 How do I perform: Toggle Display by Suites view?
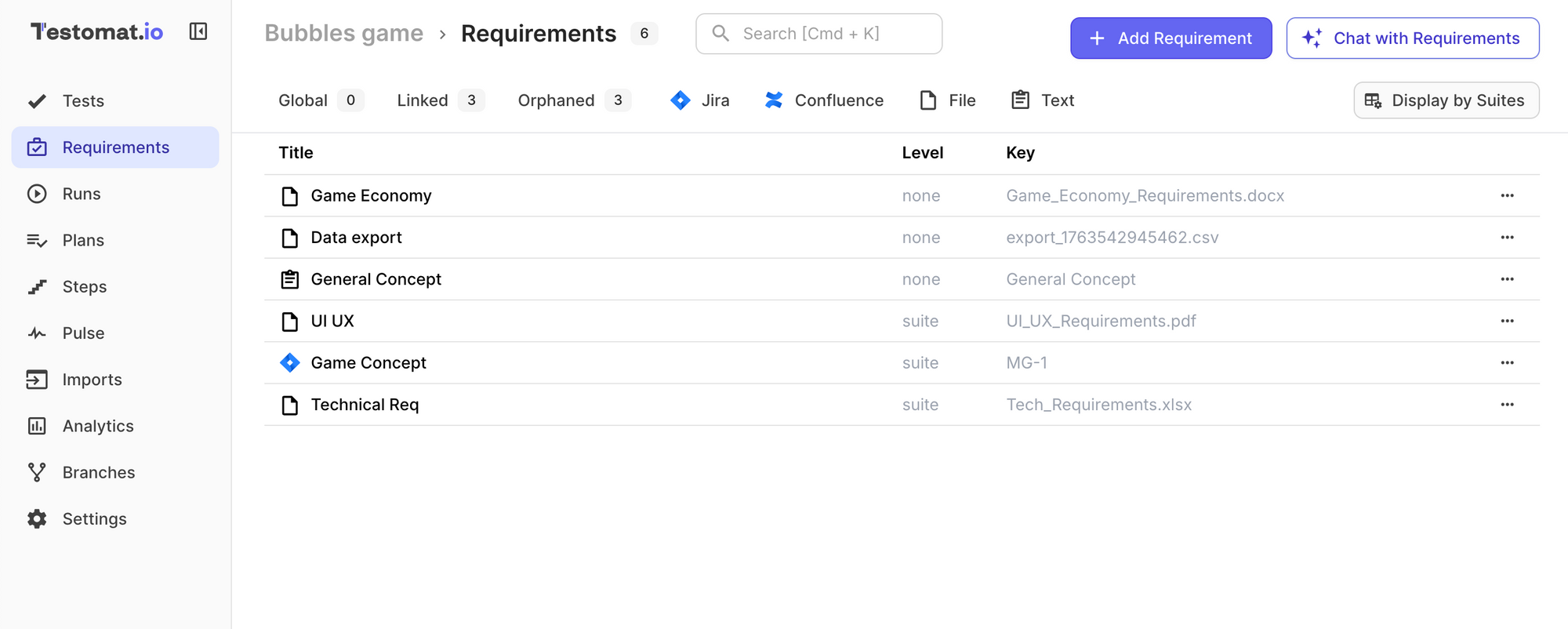coord(1446,100)
